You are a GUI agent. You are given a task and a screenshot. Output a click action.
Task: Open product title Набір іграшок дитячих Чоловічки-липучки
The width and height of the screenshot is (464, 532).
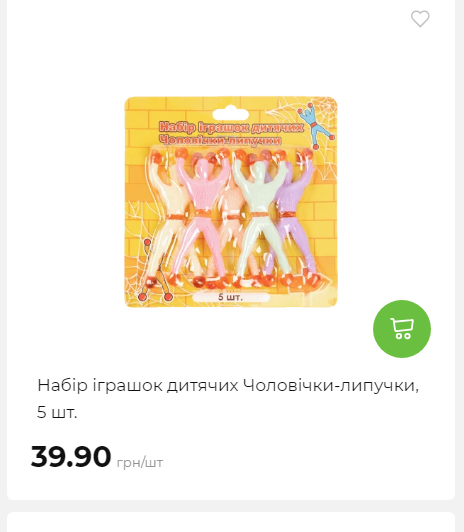[x=228, y=385]
